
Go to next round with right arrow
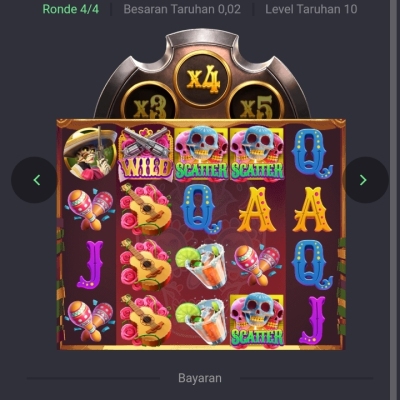tap(366, 180)
